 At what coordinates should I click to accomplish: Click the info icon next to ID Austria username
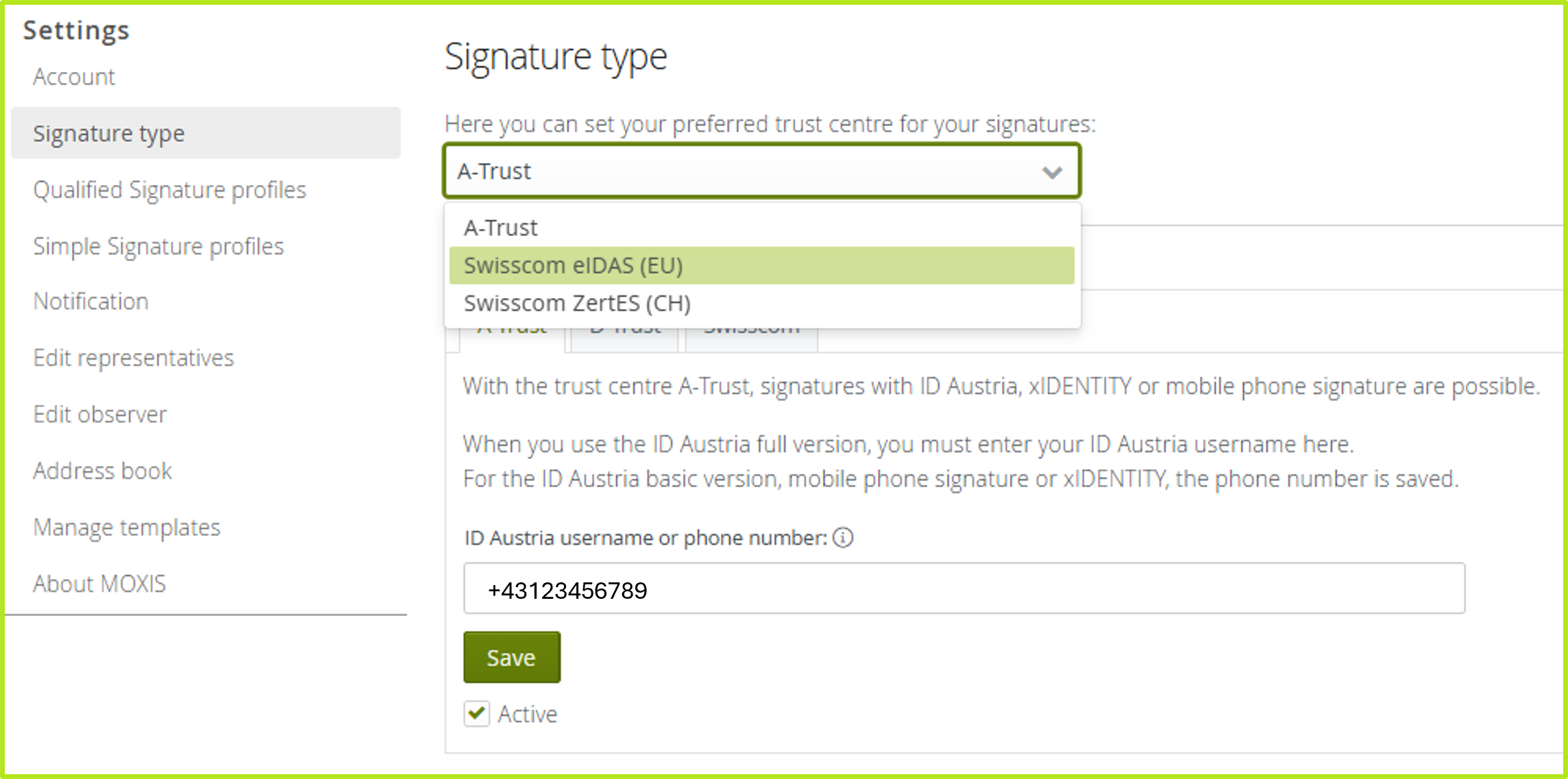click(842, 539)
